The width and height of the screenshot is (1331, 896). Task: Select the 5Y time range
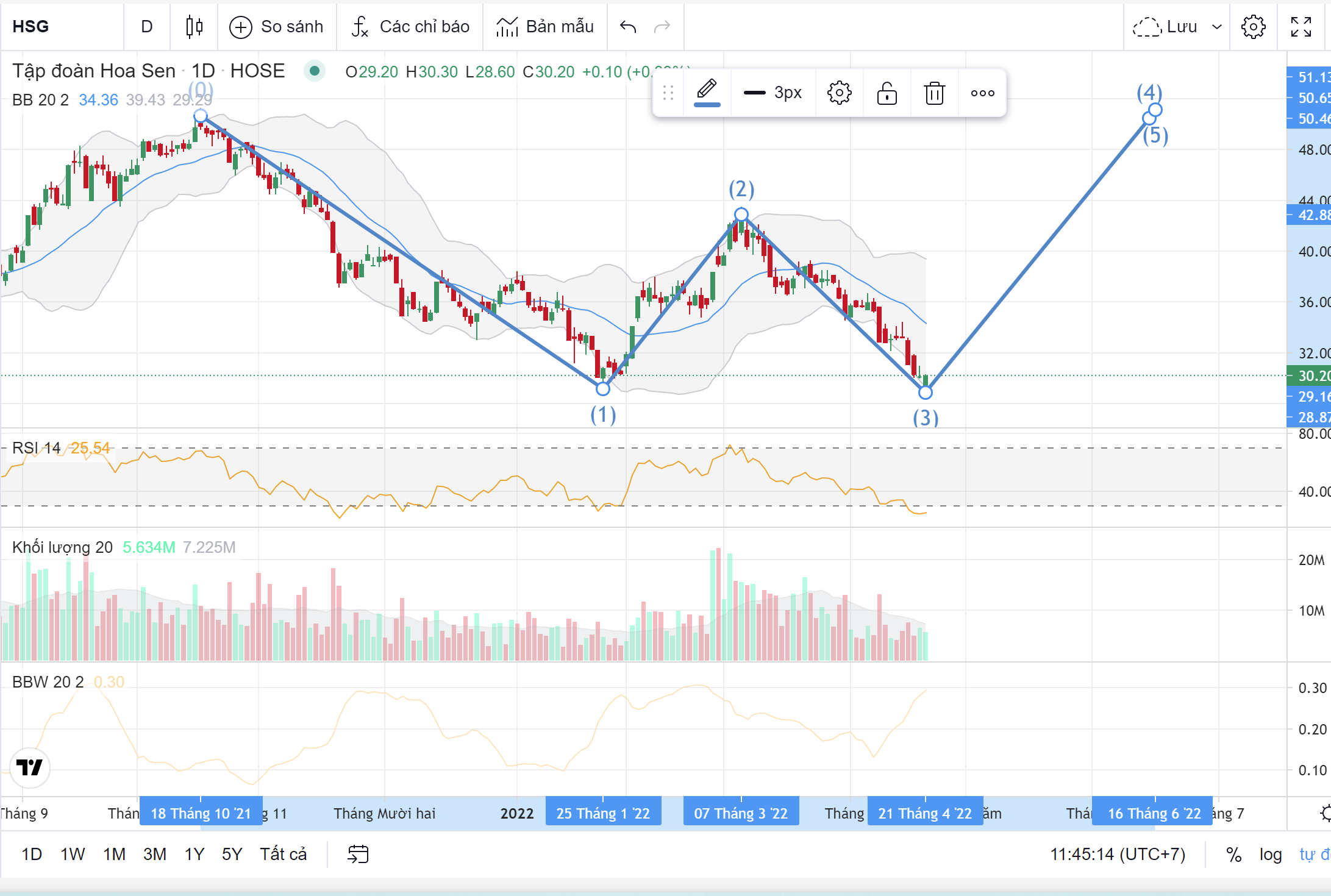coord(232,854)
